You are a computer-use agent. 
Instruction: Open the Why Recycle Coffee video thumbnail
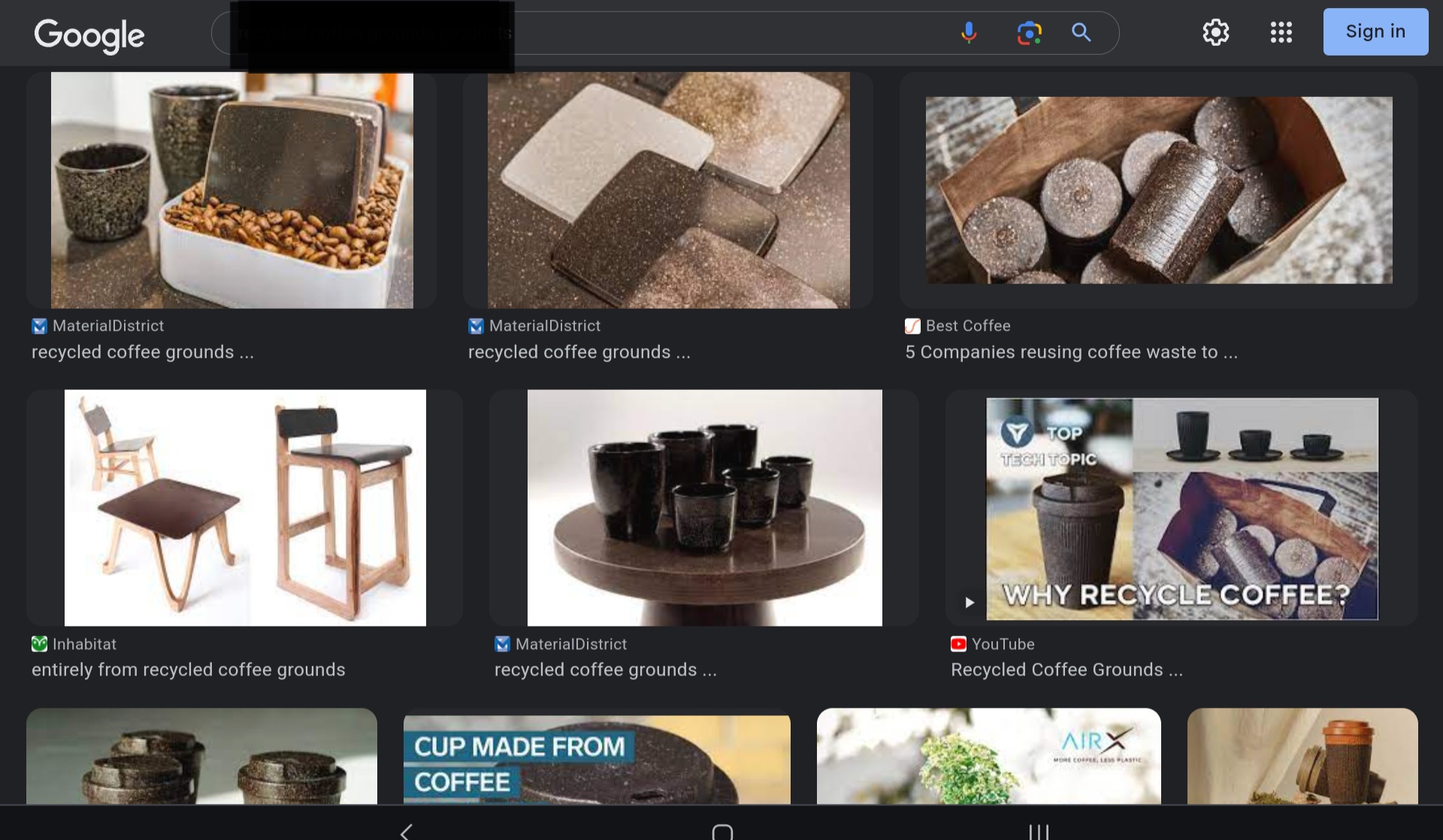[x=1181, y=508]
